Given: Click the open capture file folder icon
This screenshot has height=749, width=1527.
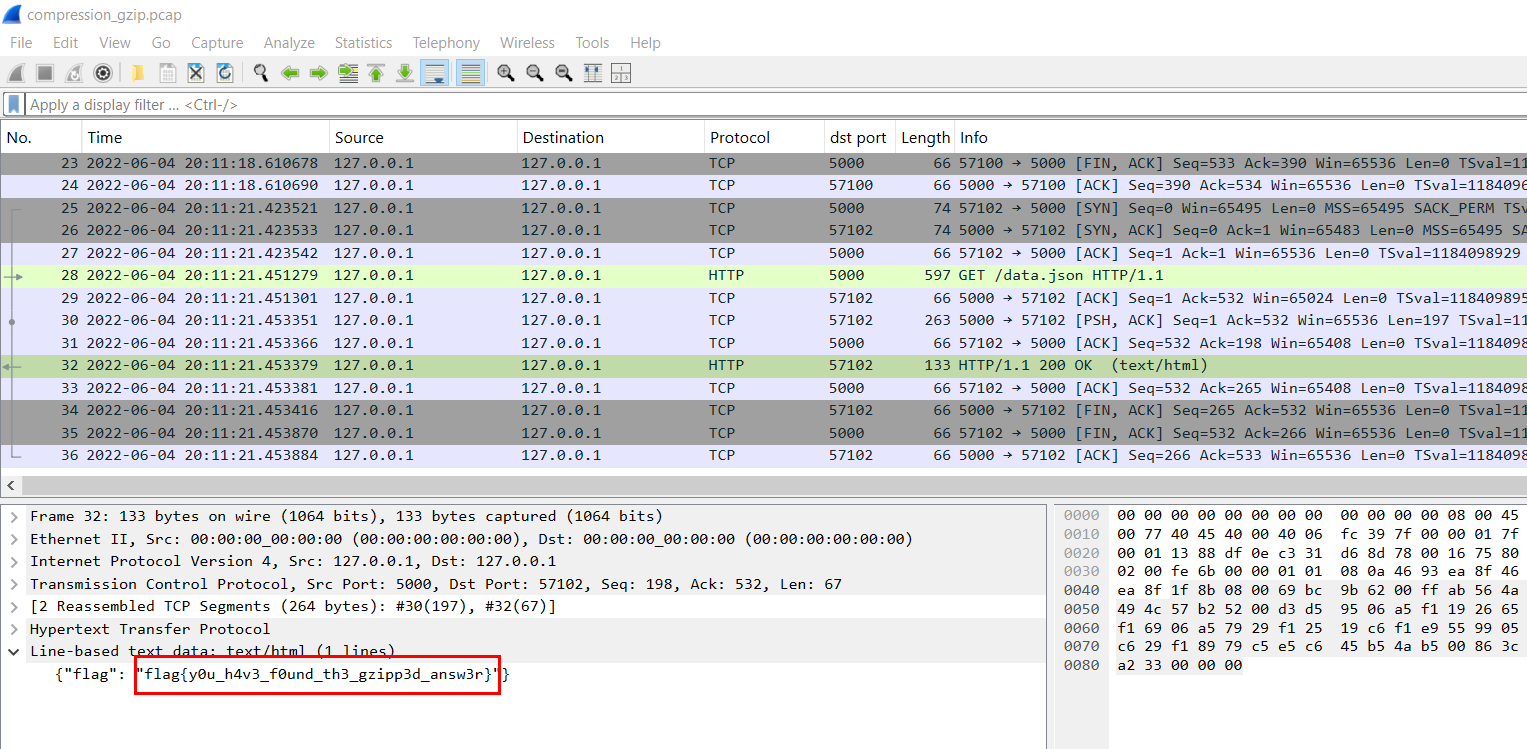Looking at the screenshot, I should (138, 73).
